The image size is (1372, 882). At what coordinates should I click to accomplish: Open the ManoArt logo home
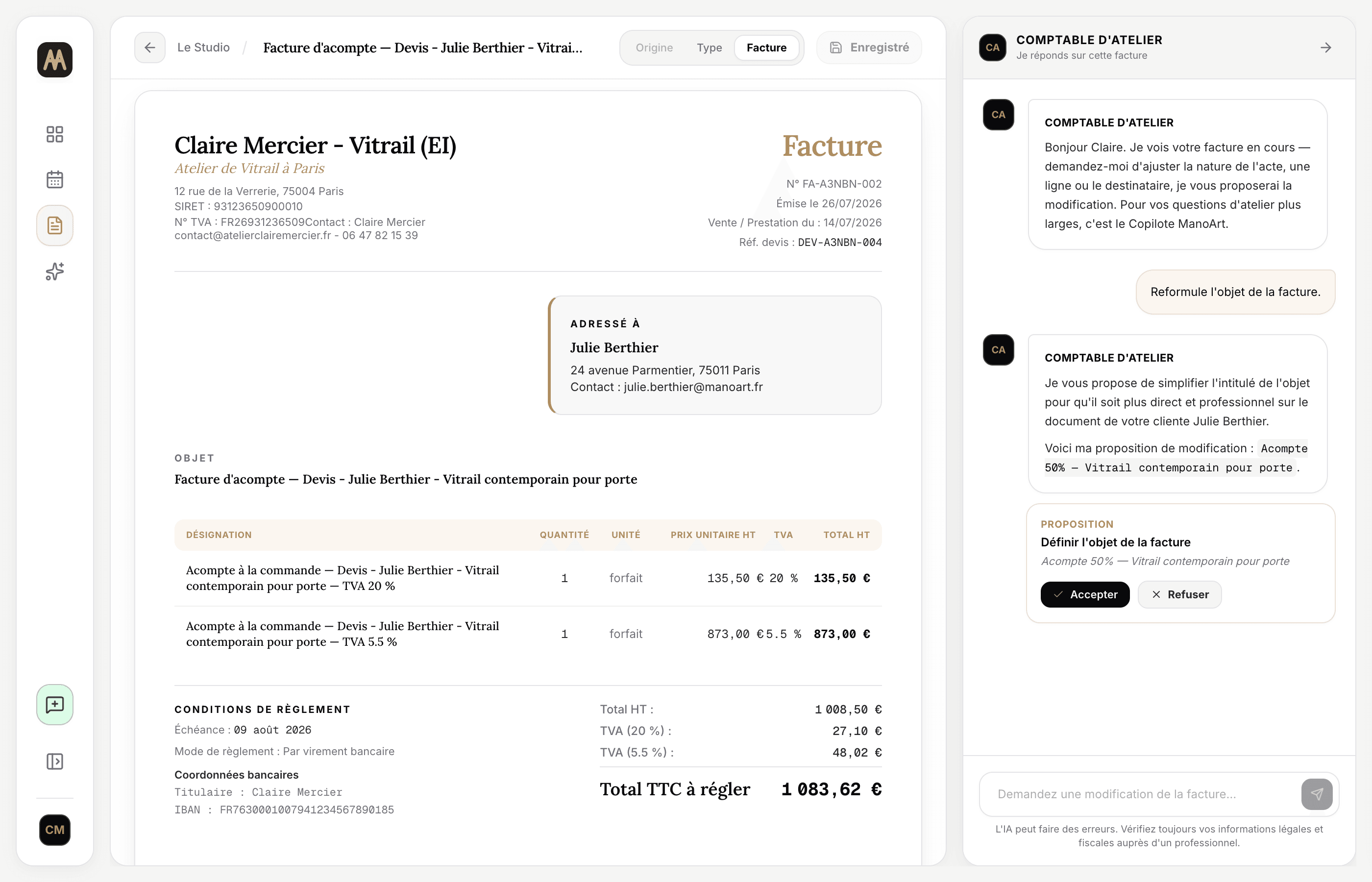tap(55, 60)
